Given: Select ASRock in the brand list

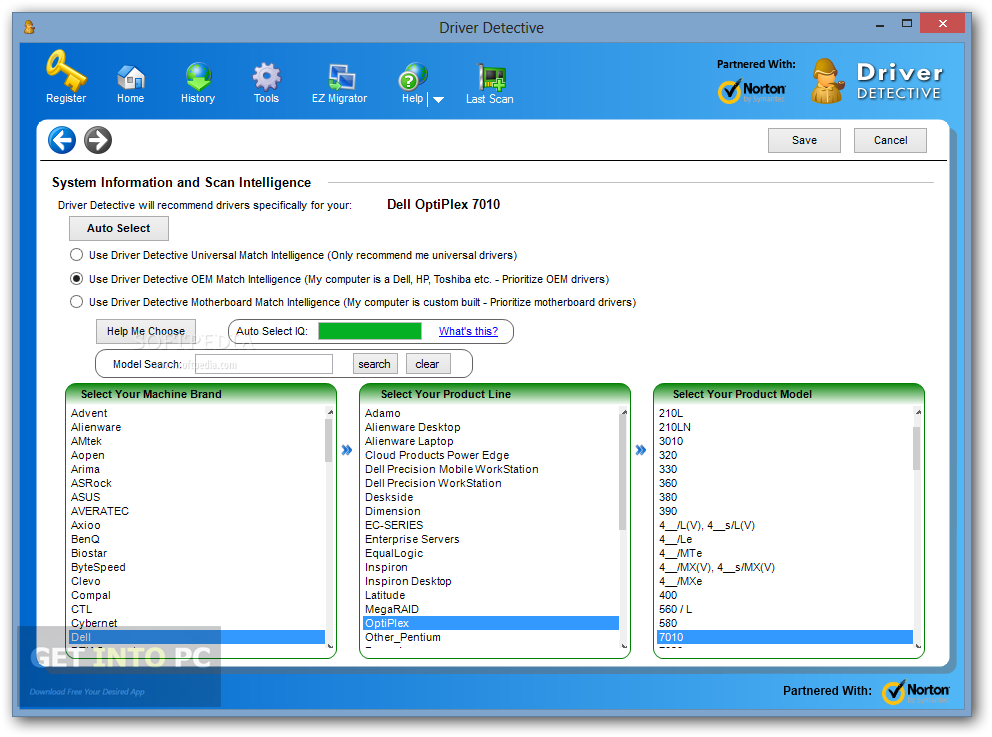Looking at the screenshot, I should click(x=91, y=483).
